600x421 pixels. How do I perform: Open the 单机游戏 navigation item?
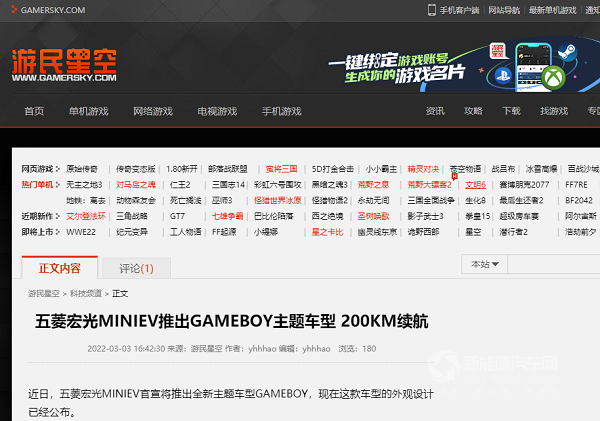coord(88,111)
